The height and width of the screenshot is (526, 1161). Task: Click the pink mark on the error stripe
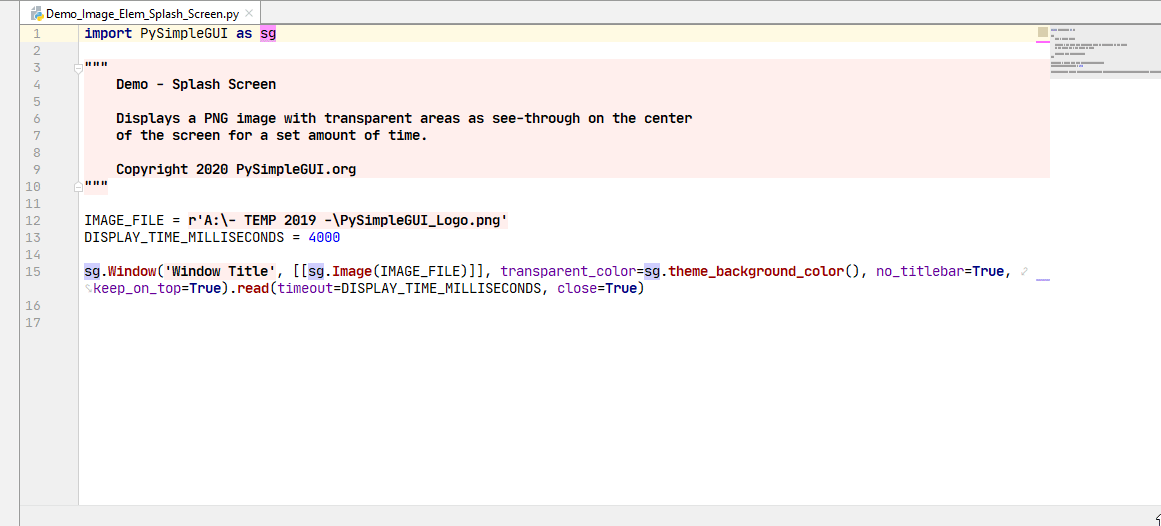[1043, 42]
